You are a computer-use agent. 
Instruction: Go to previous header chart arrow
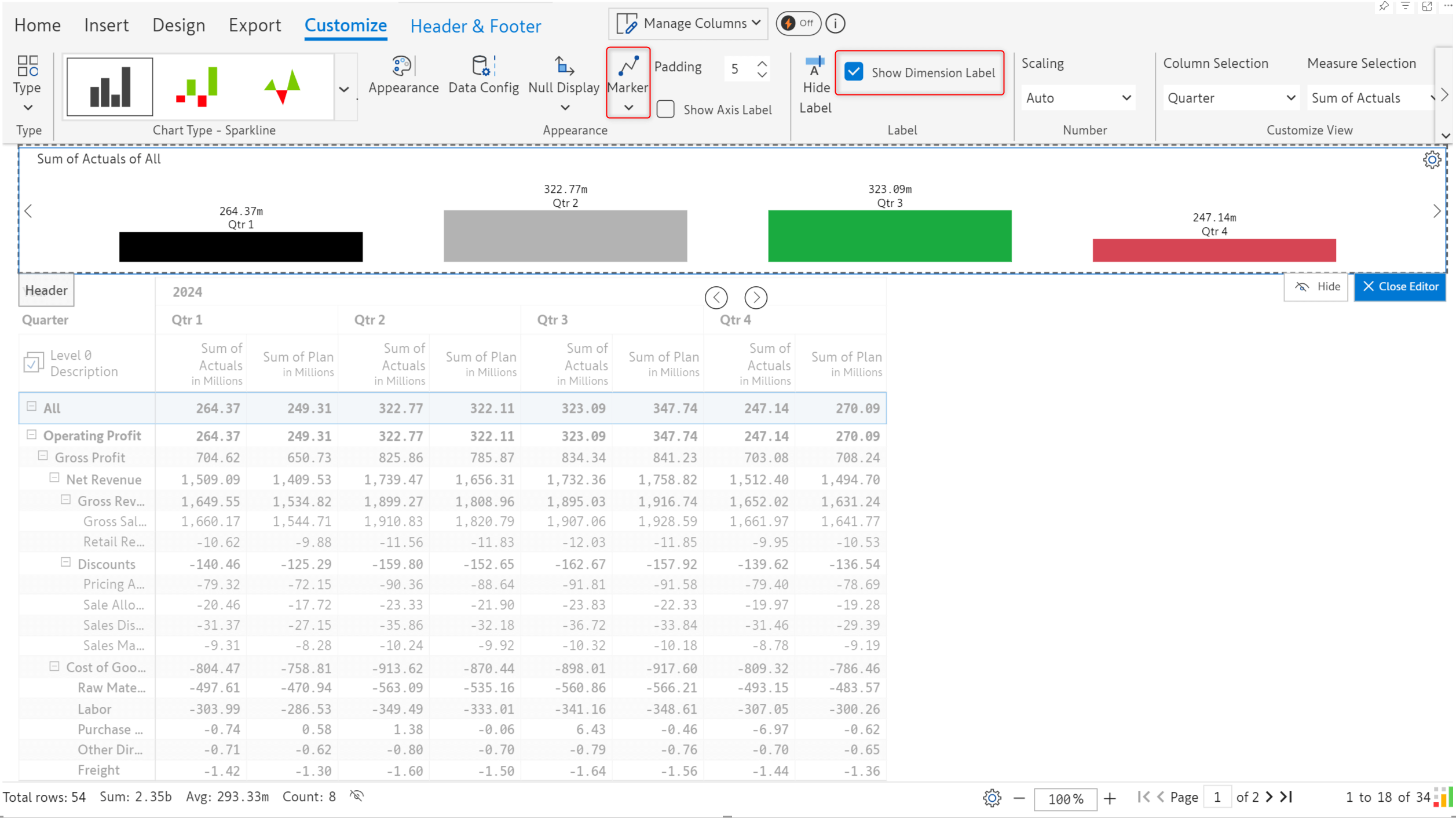point(28,211)
